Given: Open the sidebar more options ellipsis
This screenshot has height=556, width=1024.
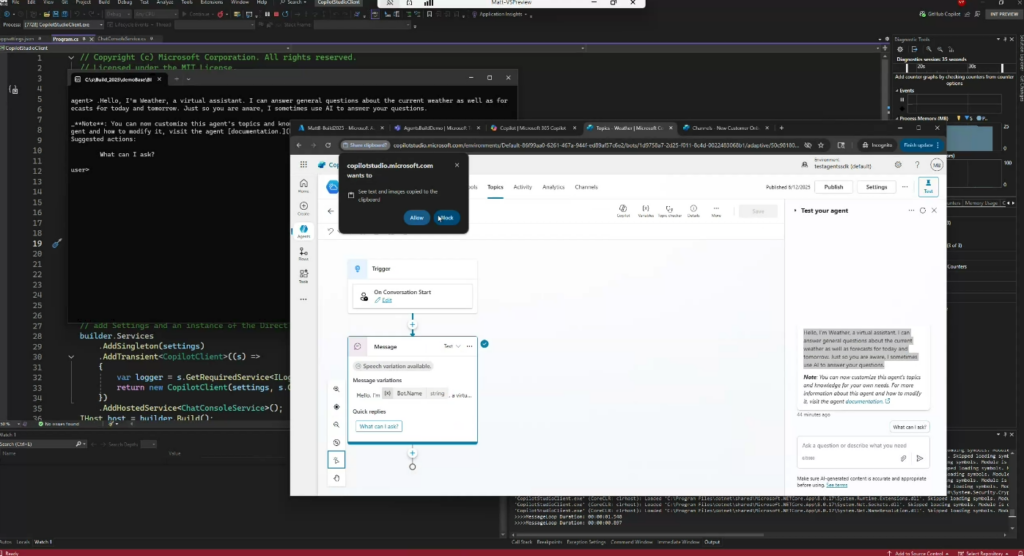Looking at the screenshot, I should 303,299.
